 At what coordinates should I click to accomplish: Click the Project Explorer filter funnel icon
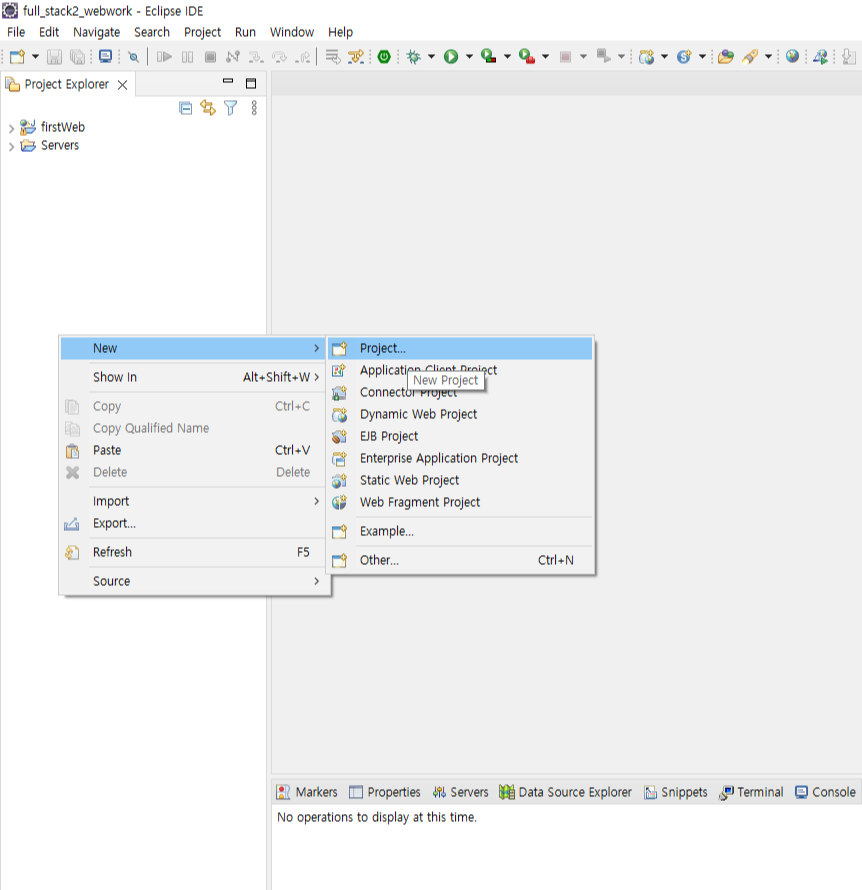click(230, 108)
